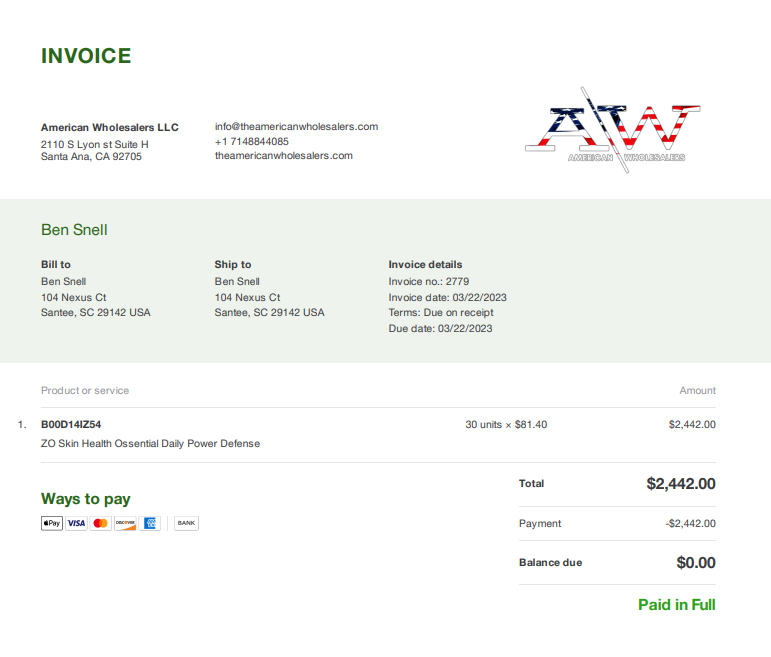This screenshot has height=657, width=771.
Task: Click the Apple Pay payment icon
Action: pyautogui.click(x=52, y=523)
